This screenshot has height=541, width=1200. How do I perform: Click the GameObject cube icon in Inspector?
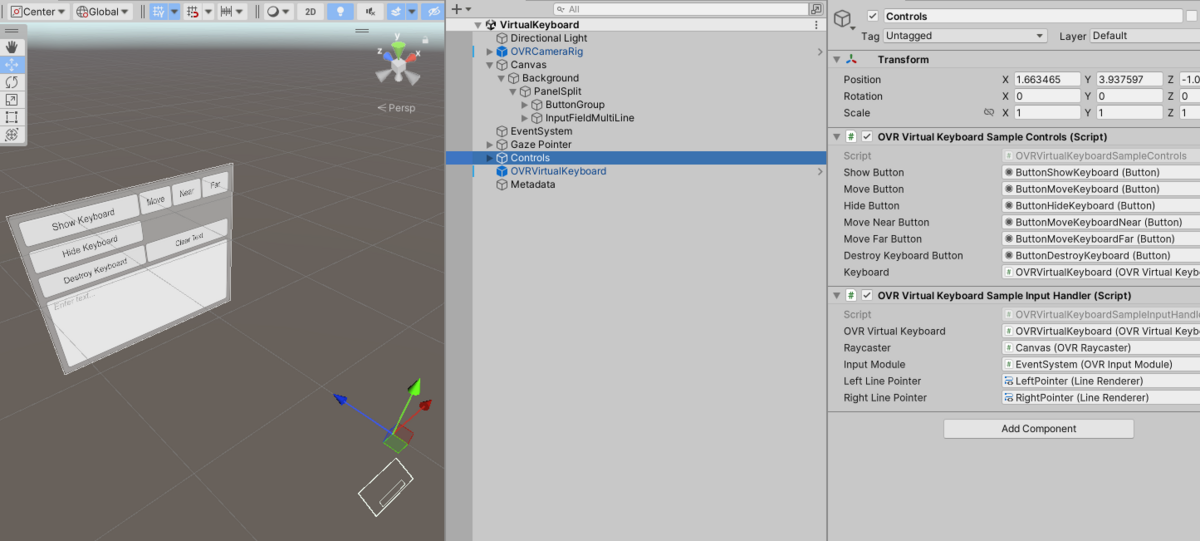tap(845, 19)
